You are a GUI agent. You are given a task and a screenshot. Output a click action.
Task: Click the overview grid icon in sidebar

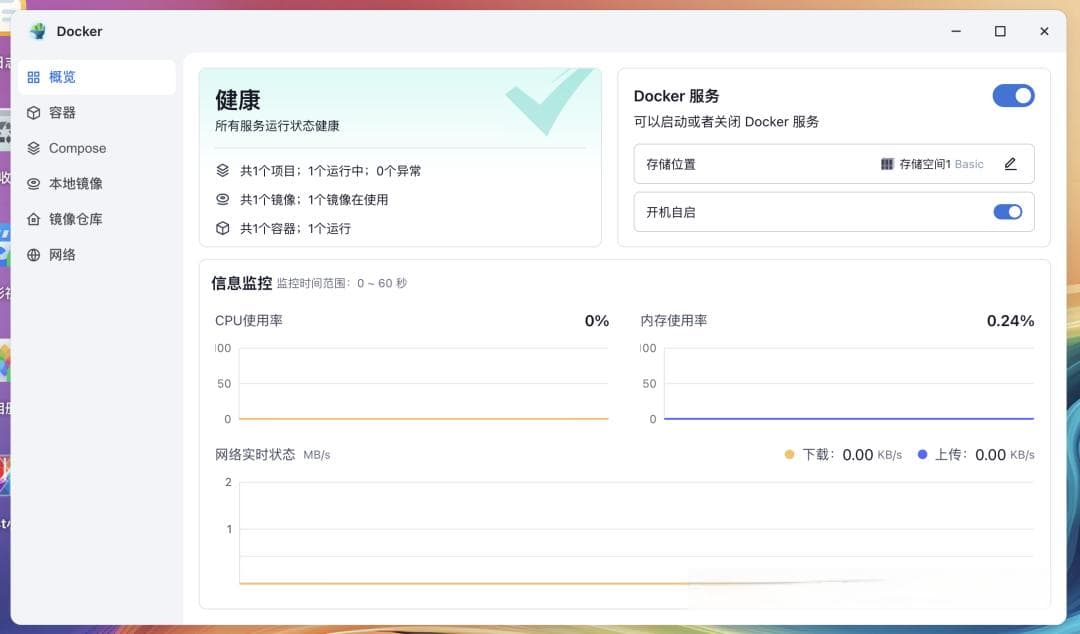33,77
